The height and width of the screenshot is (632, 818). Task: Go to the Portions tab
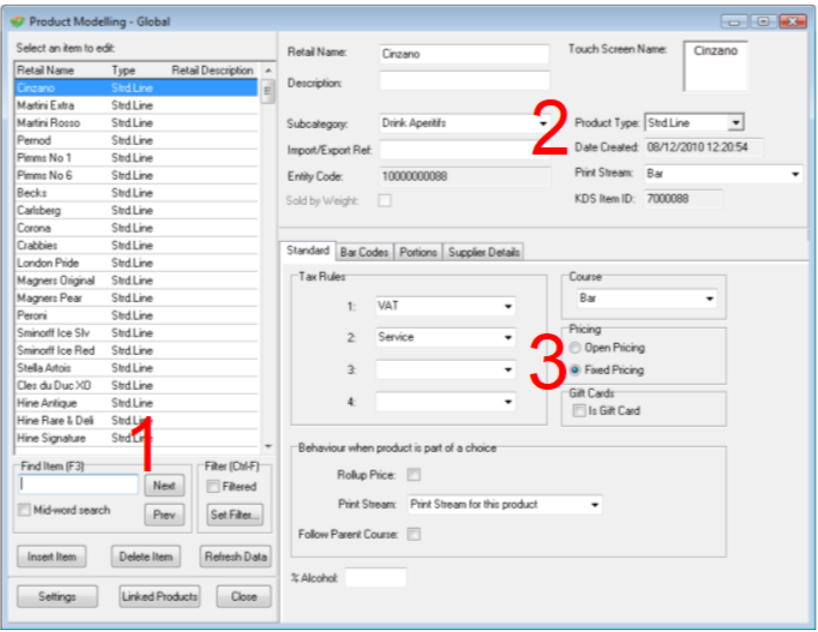(x=418, y=252)
